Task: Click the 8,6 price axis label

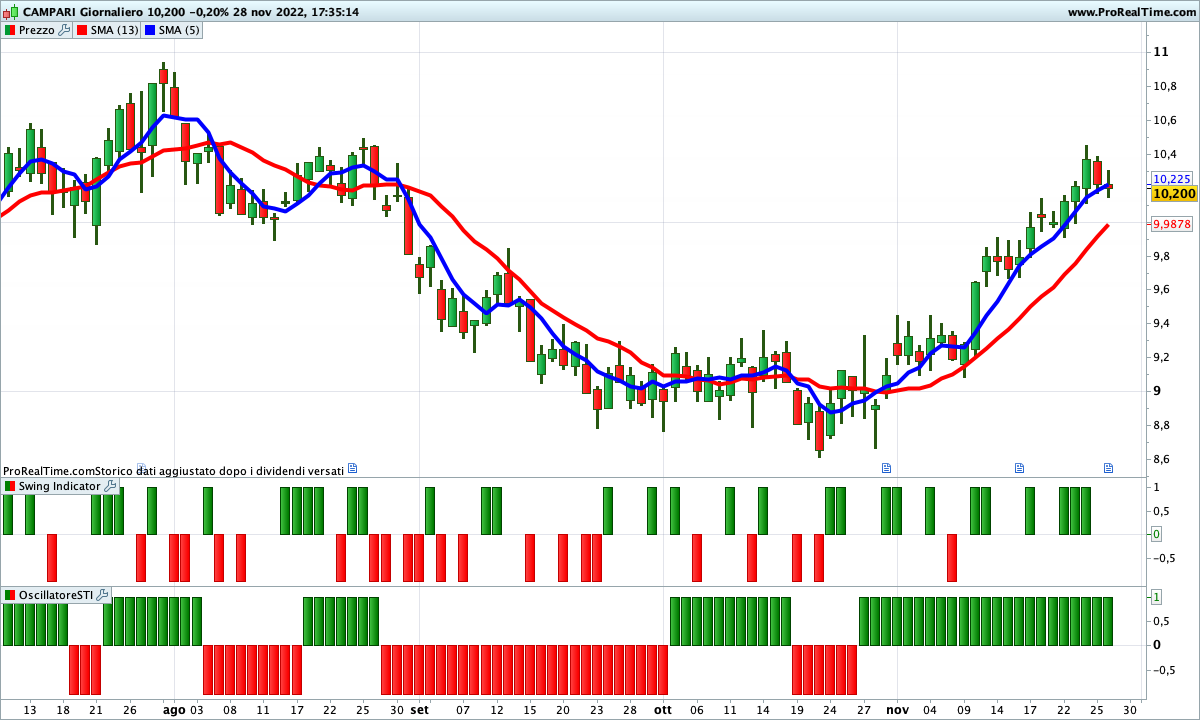Action: pos(1161,460)
